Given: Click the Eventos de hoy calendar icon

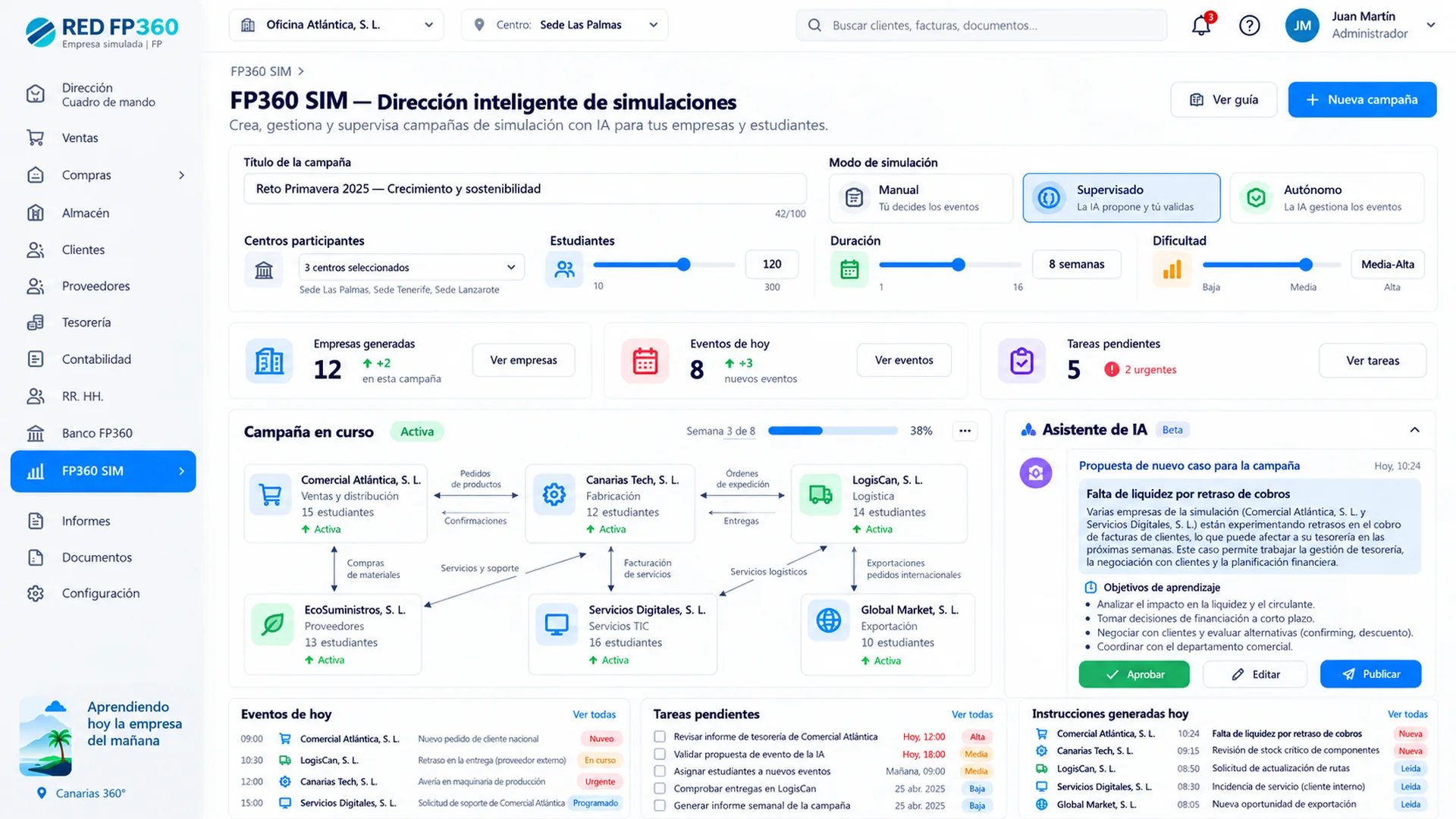Looking at the screenshot, I should tap(645, 361).
